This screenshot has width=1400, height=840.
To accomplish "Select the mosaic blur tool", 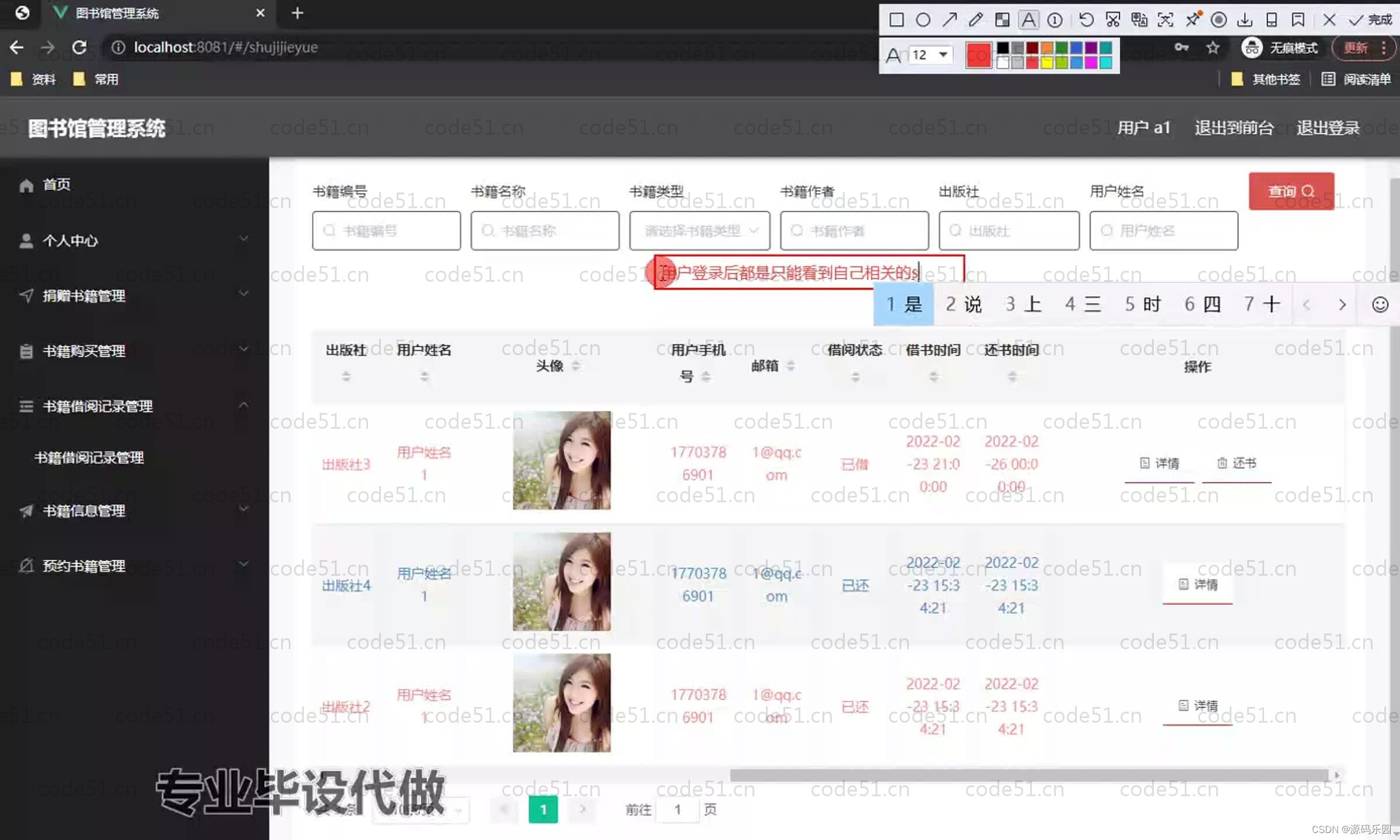I will (x=1003, y=19).
